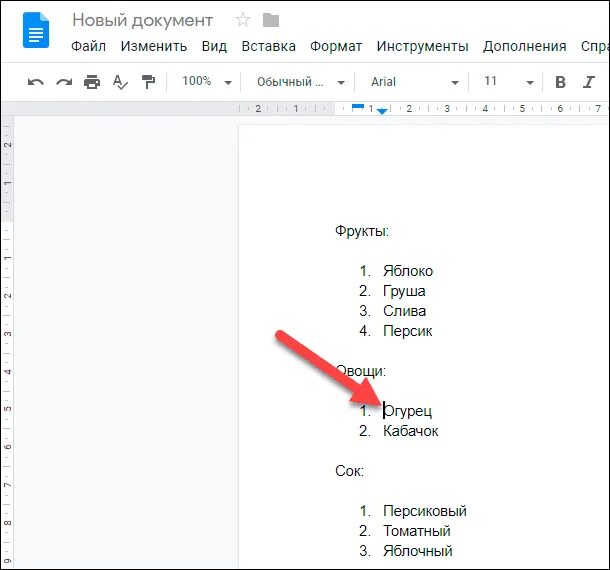Image resolution: width=610 pixels, height=570 pixels.
Task: Click the Сок: heading text
Action: coord(349,471)
